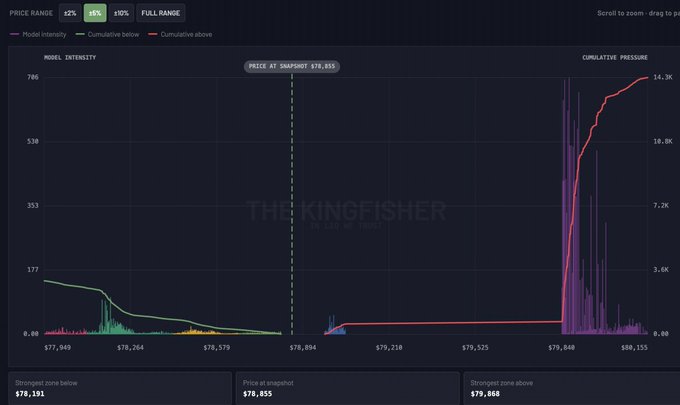Viewport: 680px width, 405px height.
Task: Click the blue intensity bars above snapshot price
Action: coord(334,328)
